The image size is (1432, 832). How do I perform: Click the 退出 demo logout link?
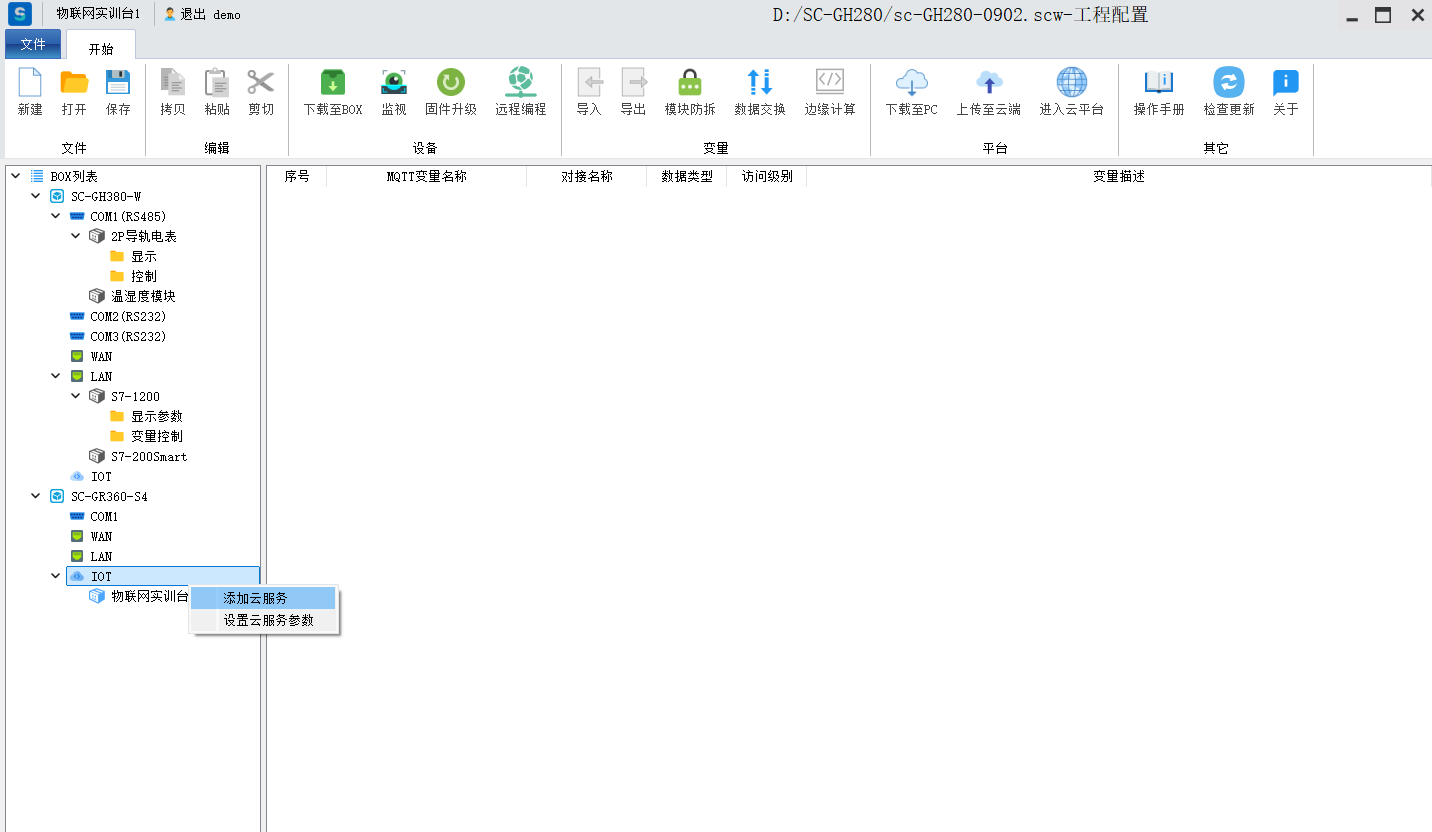tap(203, 15)
